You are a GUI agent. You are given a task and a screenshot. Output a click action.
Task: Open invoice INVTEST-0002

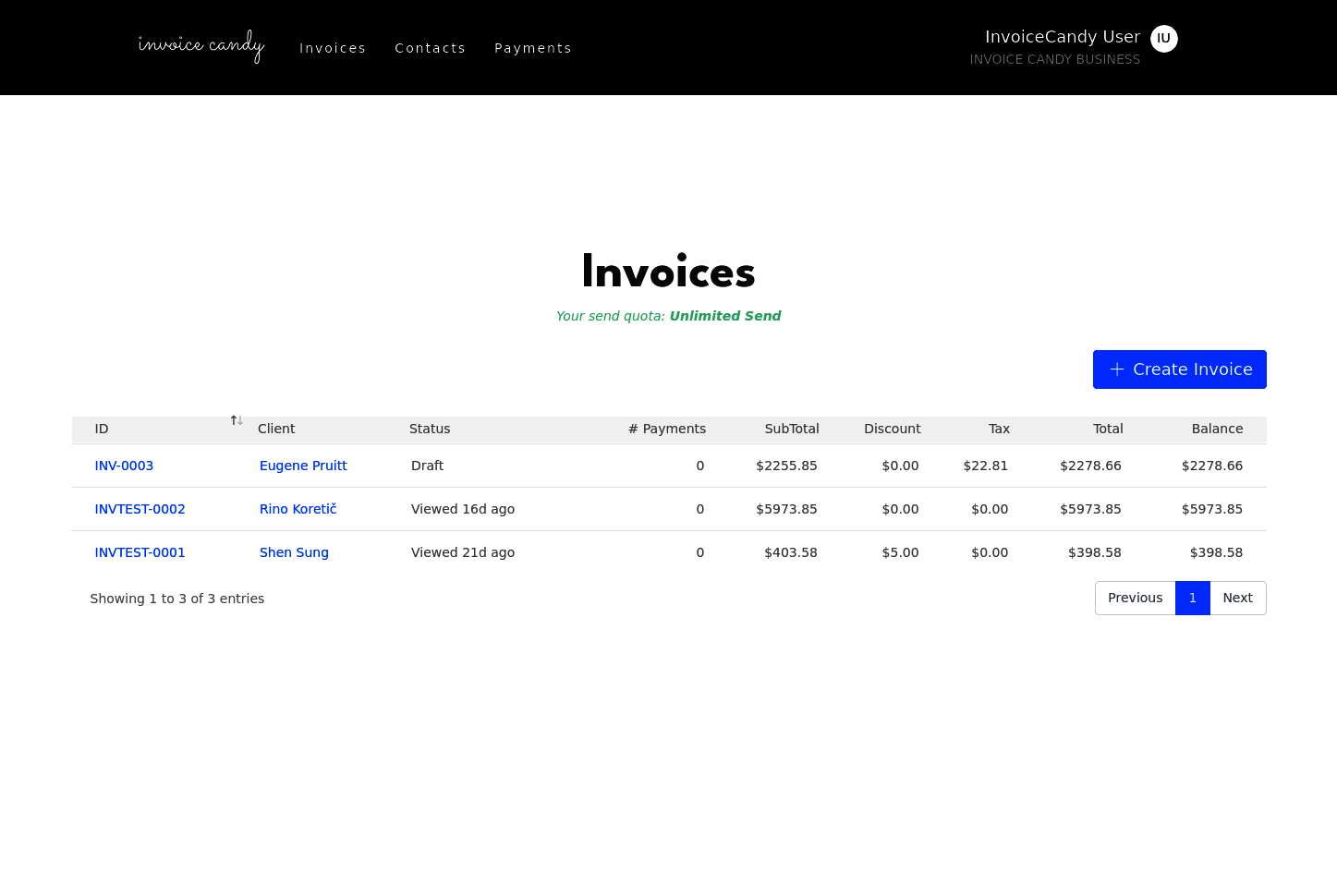(140, 509)
